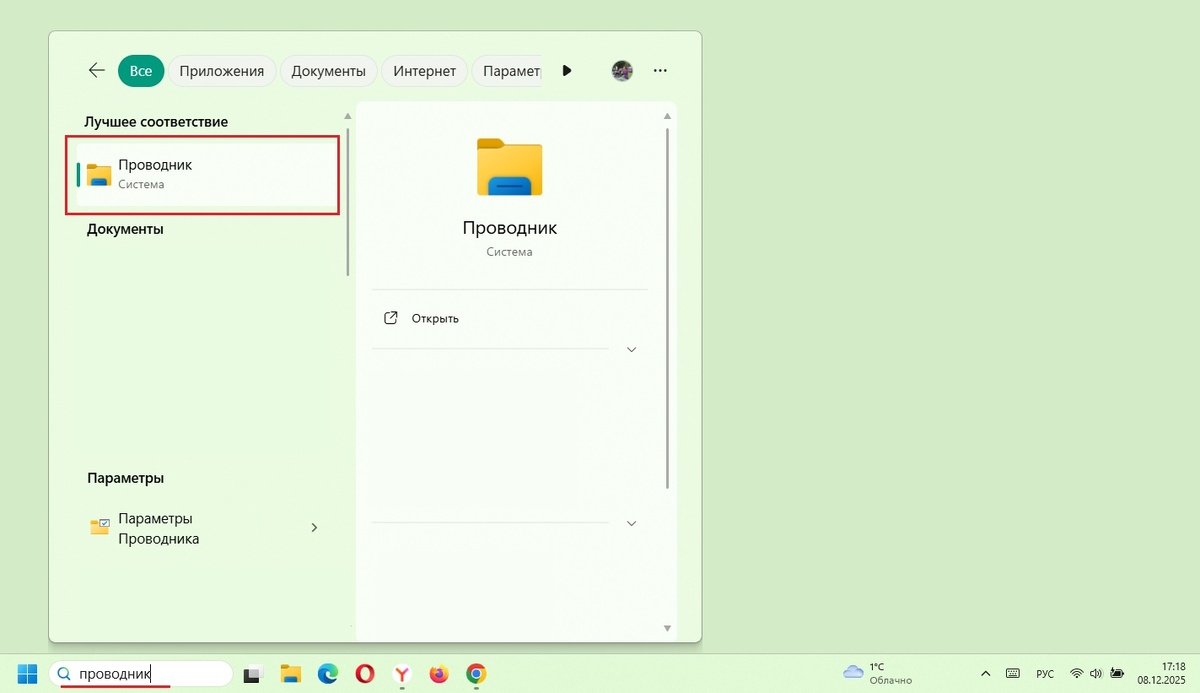The image size is (1200, 693).
Task: Click the Документы section heading
Action: pos(125,229)
